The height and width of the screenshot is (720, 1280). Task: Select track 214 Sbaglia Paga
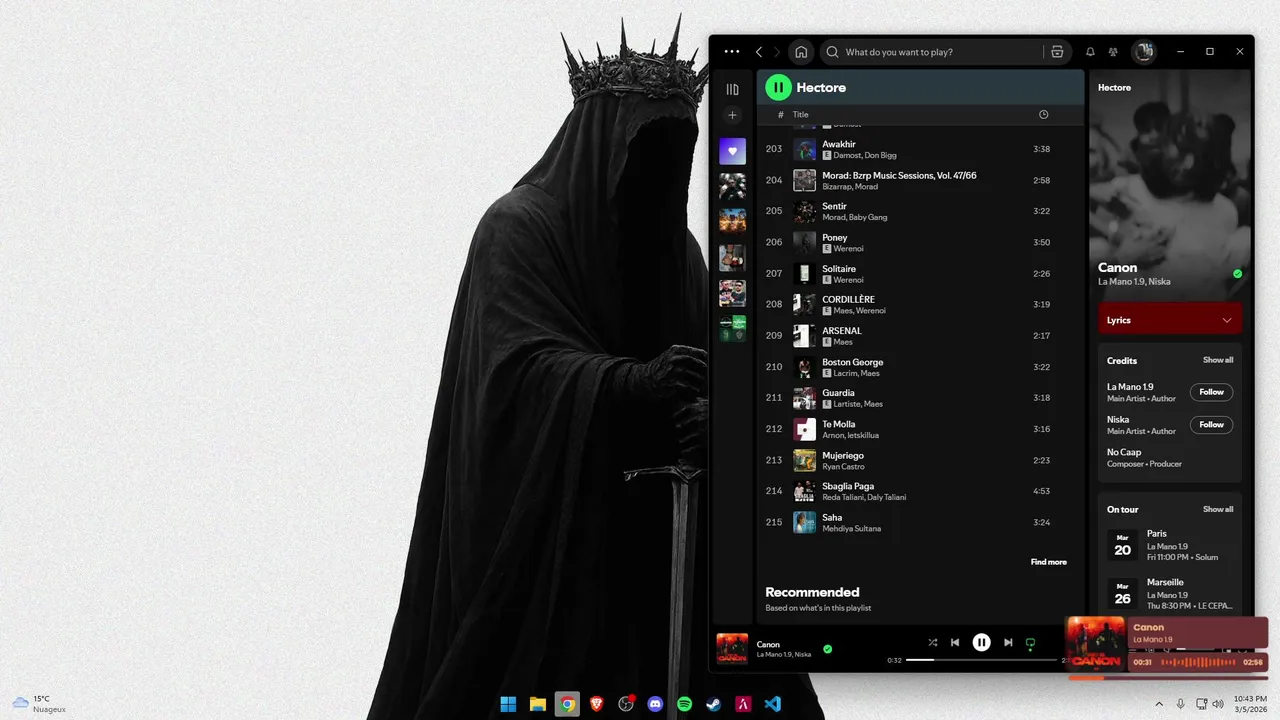[x=920, y=491]
